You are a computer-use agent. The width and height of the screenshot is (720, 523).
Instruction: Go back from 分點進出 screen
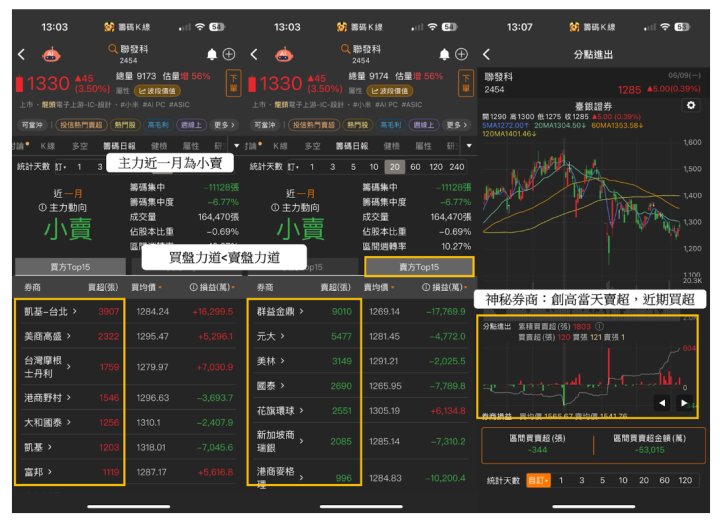[487, 55]
